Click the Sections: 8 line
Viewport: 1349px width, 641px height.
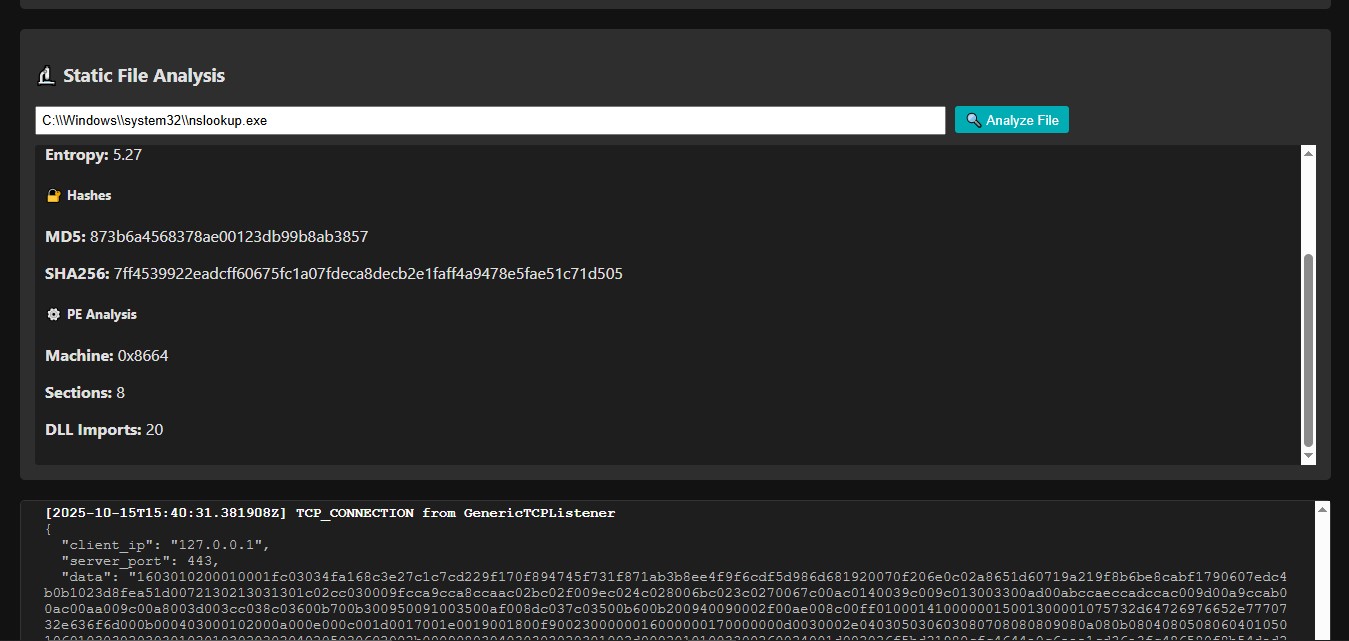click(x=85, y=392)
